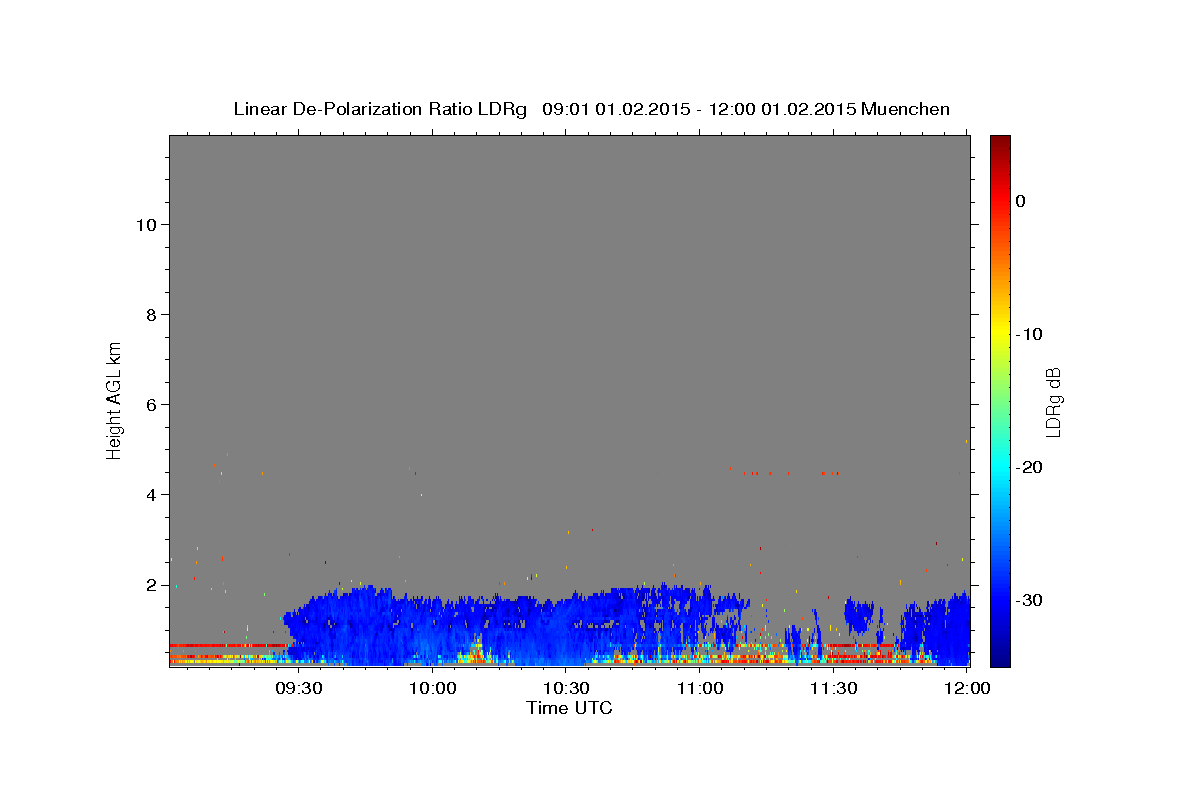The height and width of the screenshot is (800, 1200).
Task: Click the colorbar tick label -10
Action: click(1030, 334)
